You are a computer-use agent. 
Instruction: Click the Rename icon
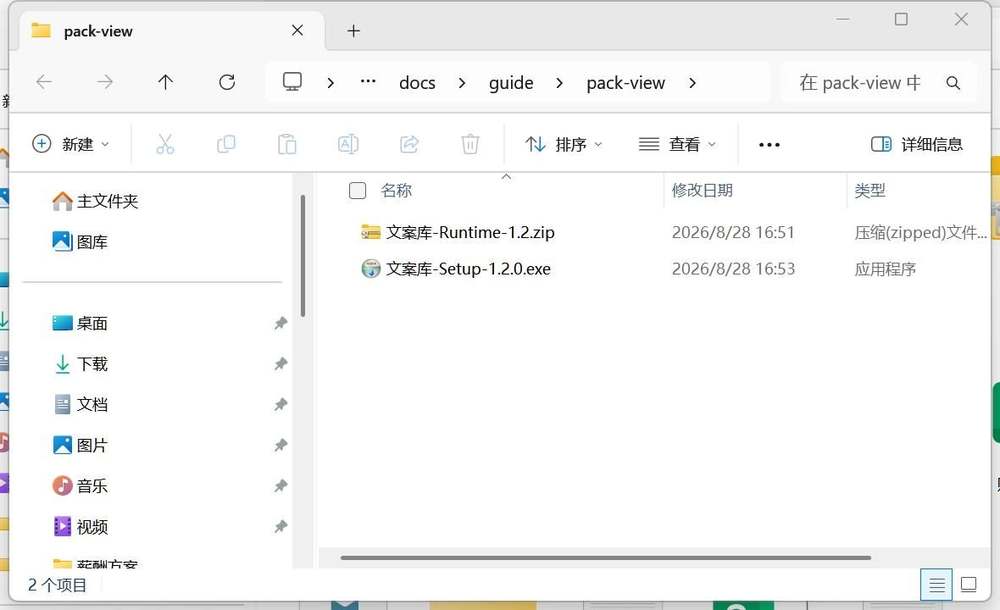[x=348, y=144]
